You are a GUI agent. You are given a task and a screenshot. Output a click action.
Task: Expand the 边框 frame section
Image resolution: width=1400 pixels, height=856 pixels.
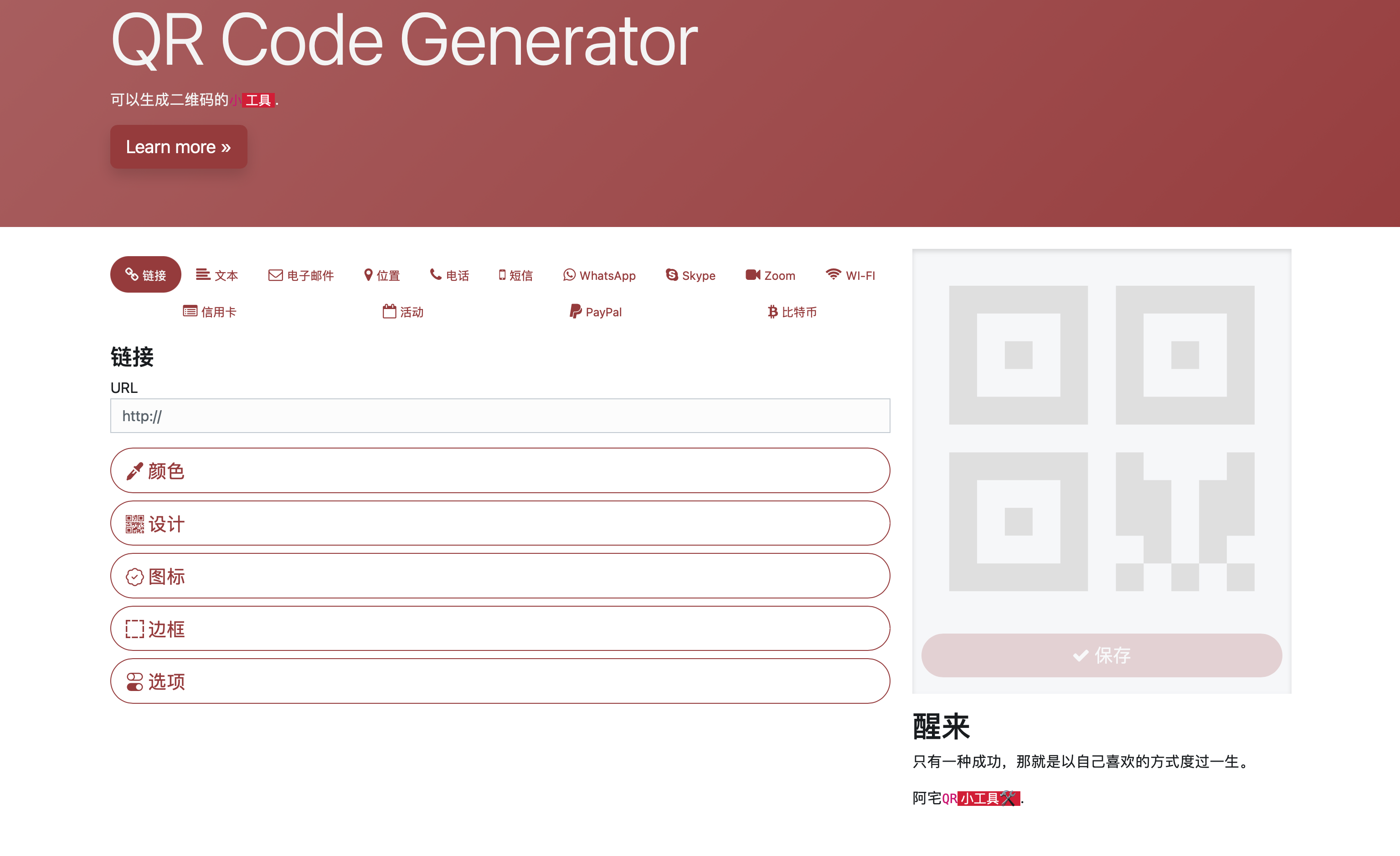[x=500, y=629]
